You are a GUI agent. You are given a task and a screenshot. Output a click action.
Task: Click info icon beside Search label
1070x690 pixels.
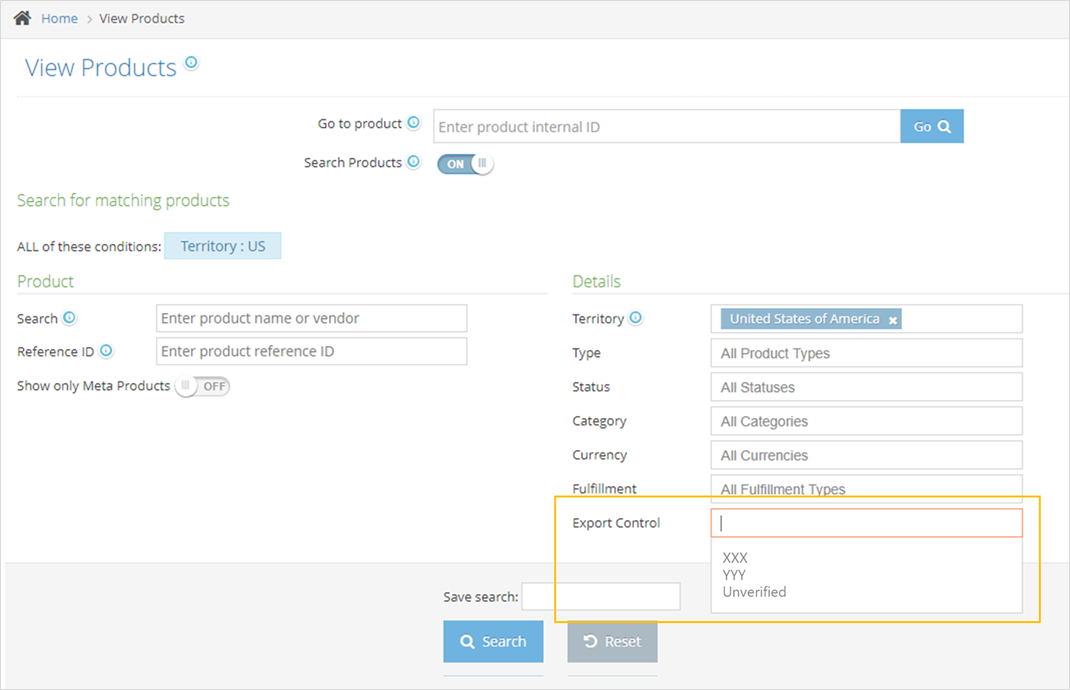69,318
